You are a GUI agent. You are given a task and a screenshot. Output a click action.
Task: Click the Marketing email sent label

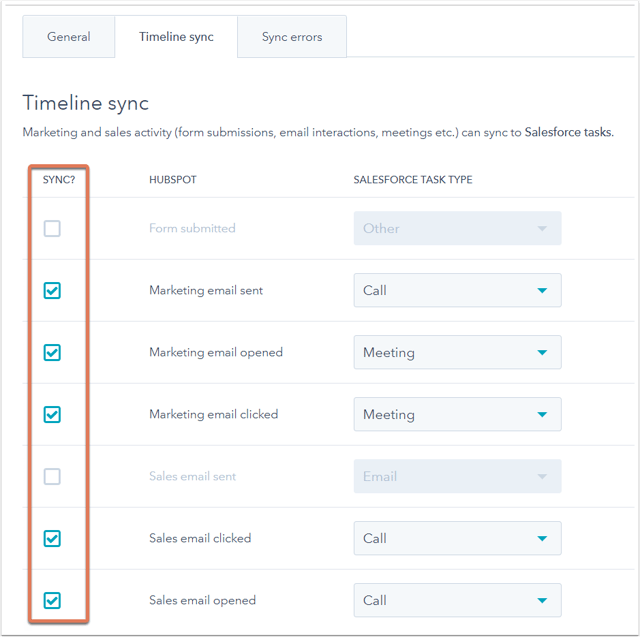tap(206, 291)
